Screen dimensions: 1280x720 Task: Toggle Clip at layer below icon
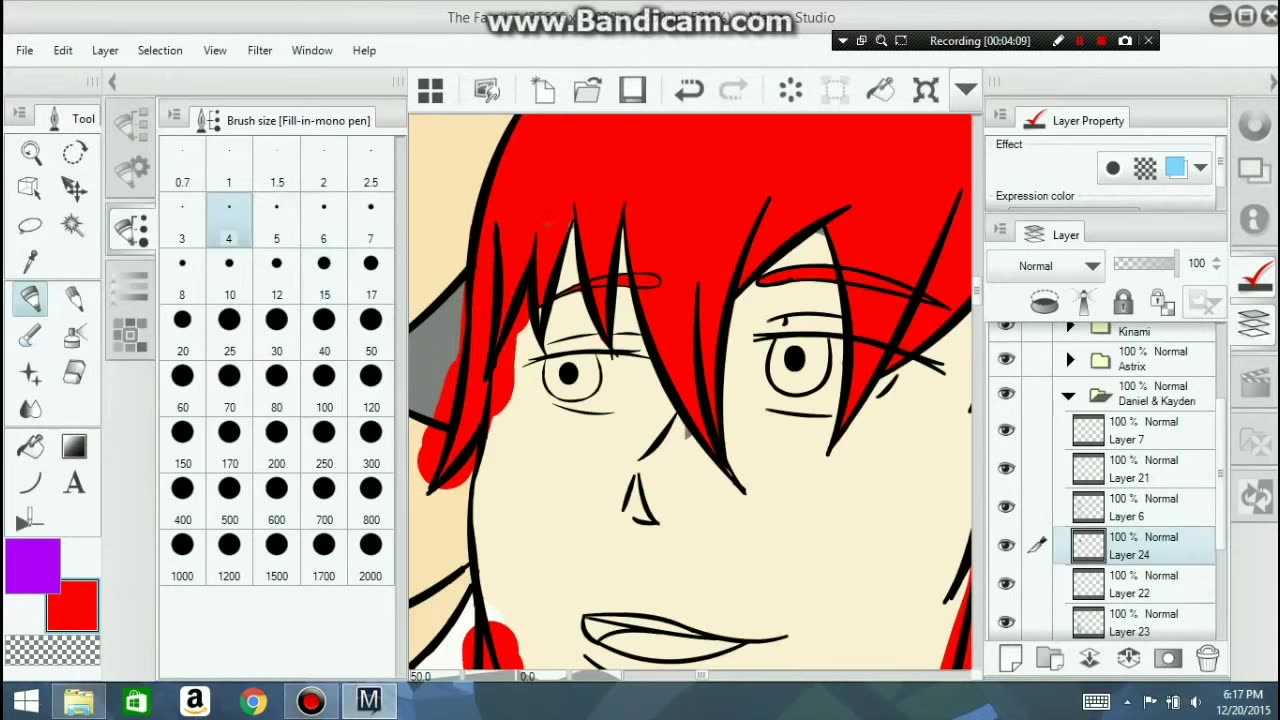tap(1044, 301)
